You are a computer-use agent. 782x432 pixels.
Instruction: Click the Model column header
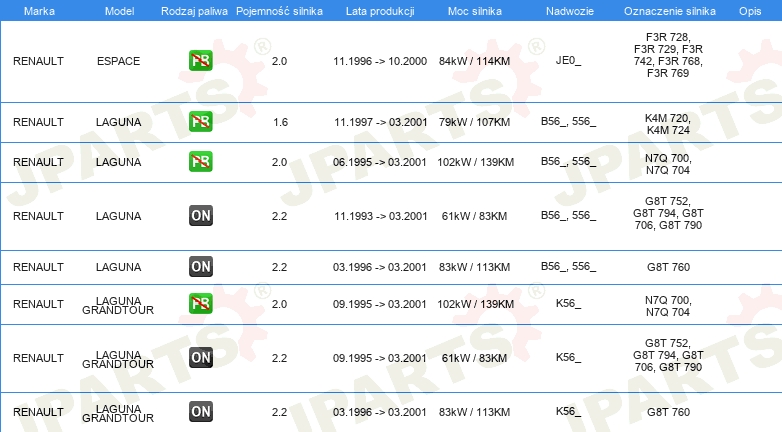point(119,11)
